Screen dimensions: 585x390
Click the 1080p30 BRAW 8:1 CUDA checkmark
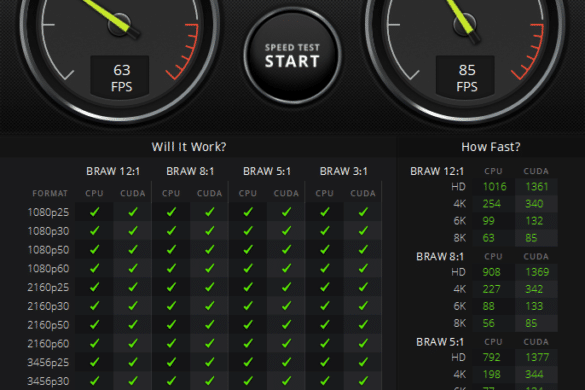coord(210,231)
